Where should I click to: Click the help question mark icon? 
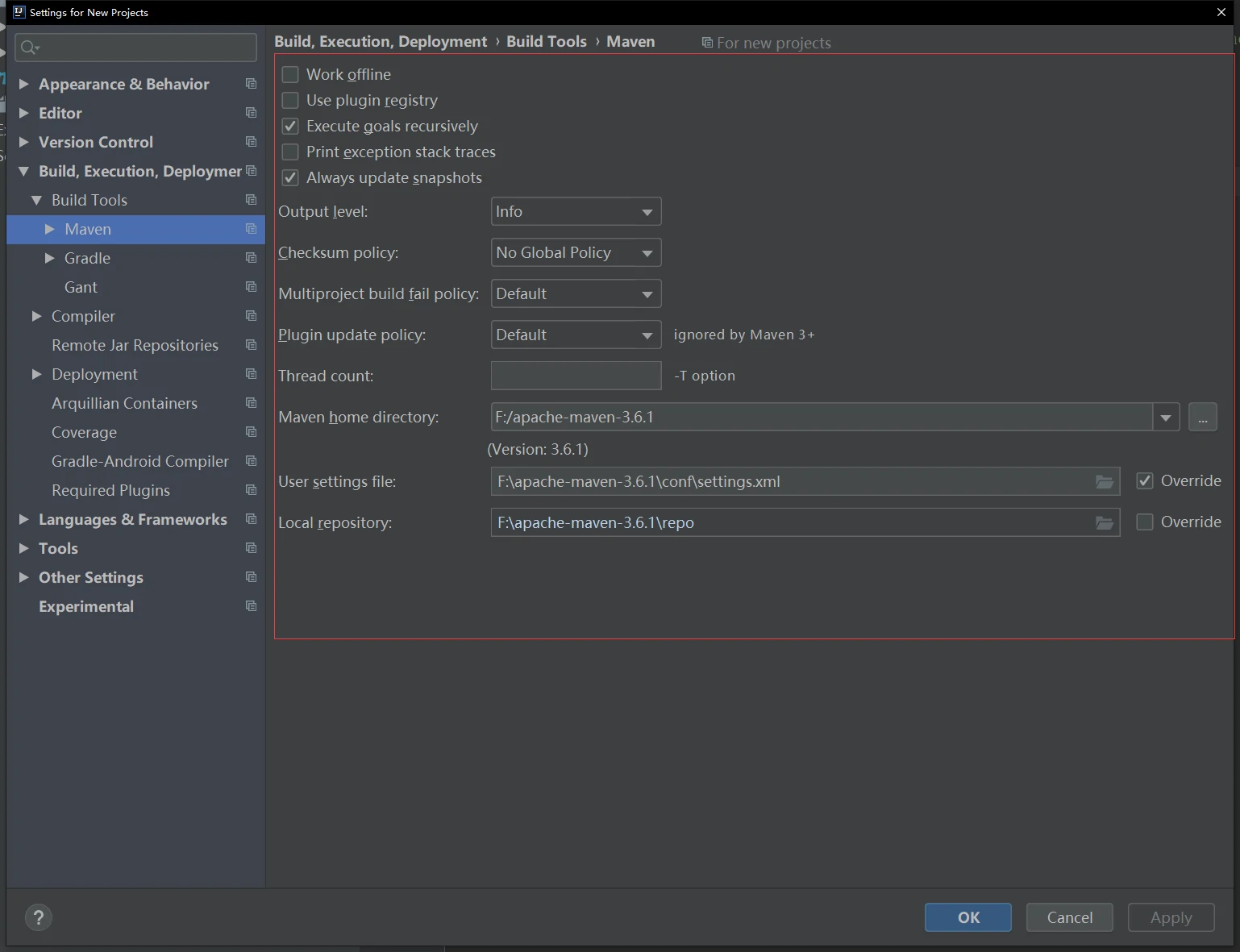click(38, 917)
